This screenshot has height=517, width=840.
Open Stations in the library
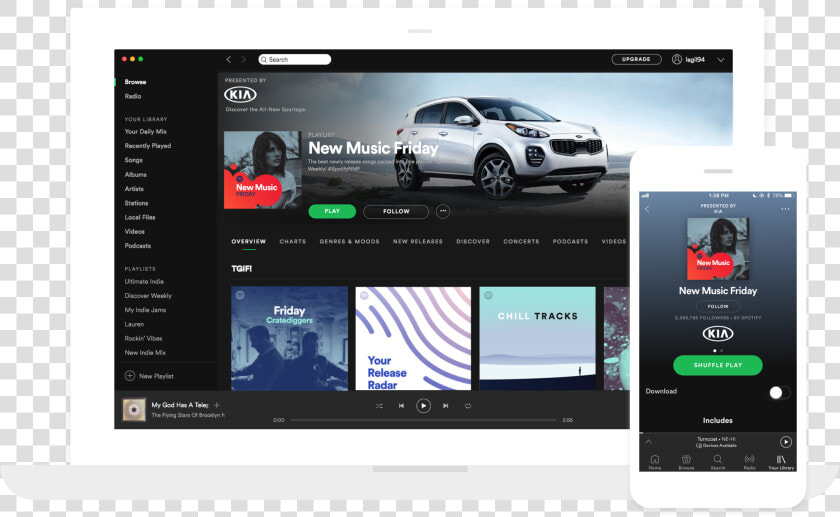point(137,204)
